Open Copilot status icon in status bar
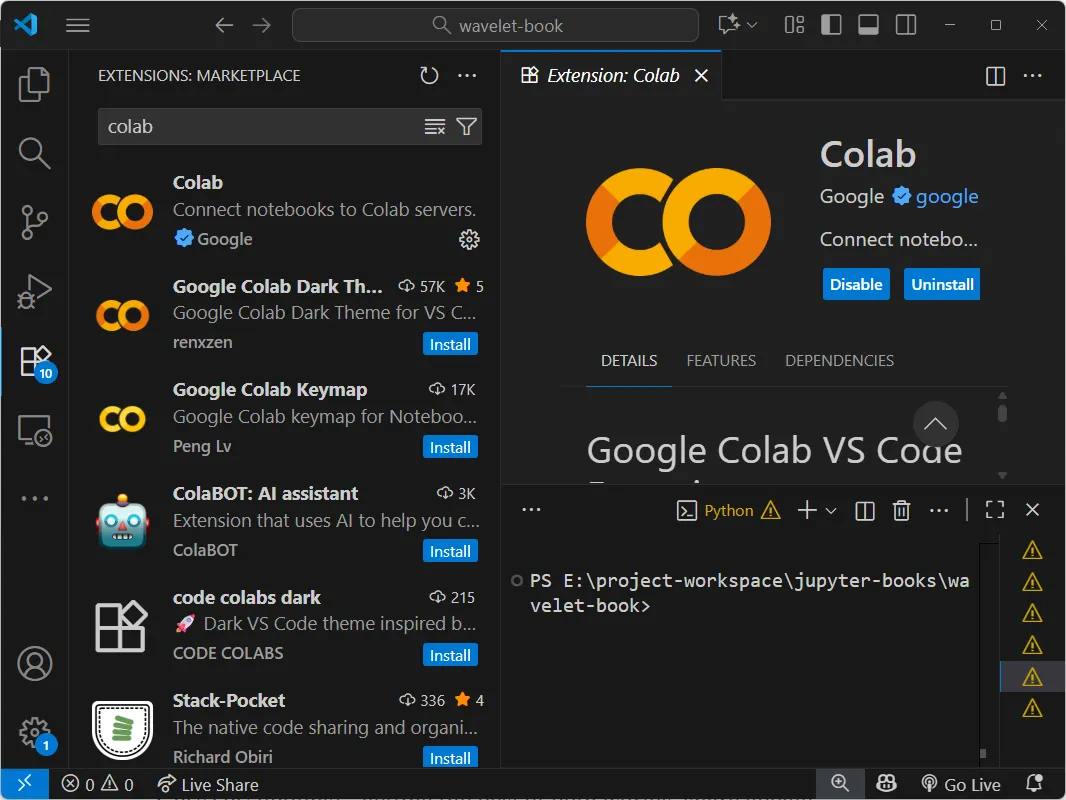Viewport: 1066px width, 800px height. click(x=887, y=784)
